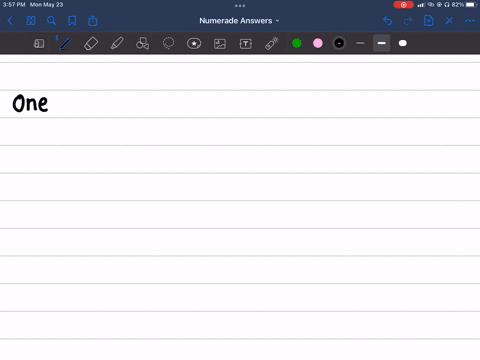Select the Highlighter tool
480x360 pixels.
[117, 43]
